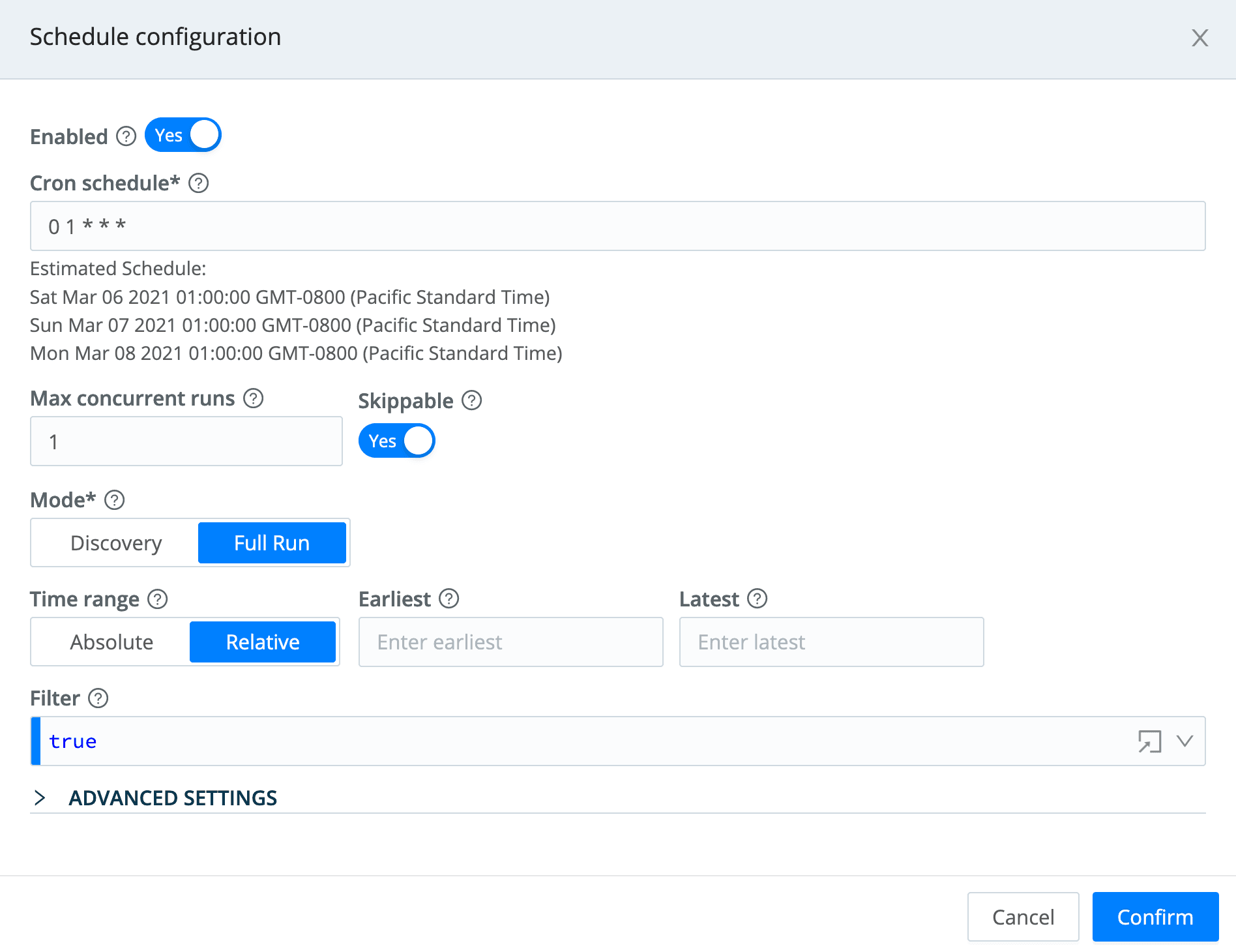
Task: Click the Mode help icon
Action: (115, 501)
